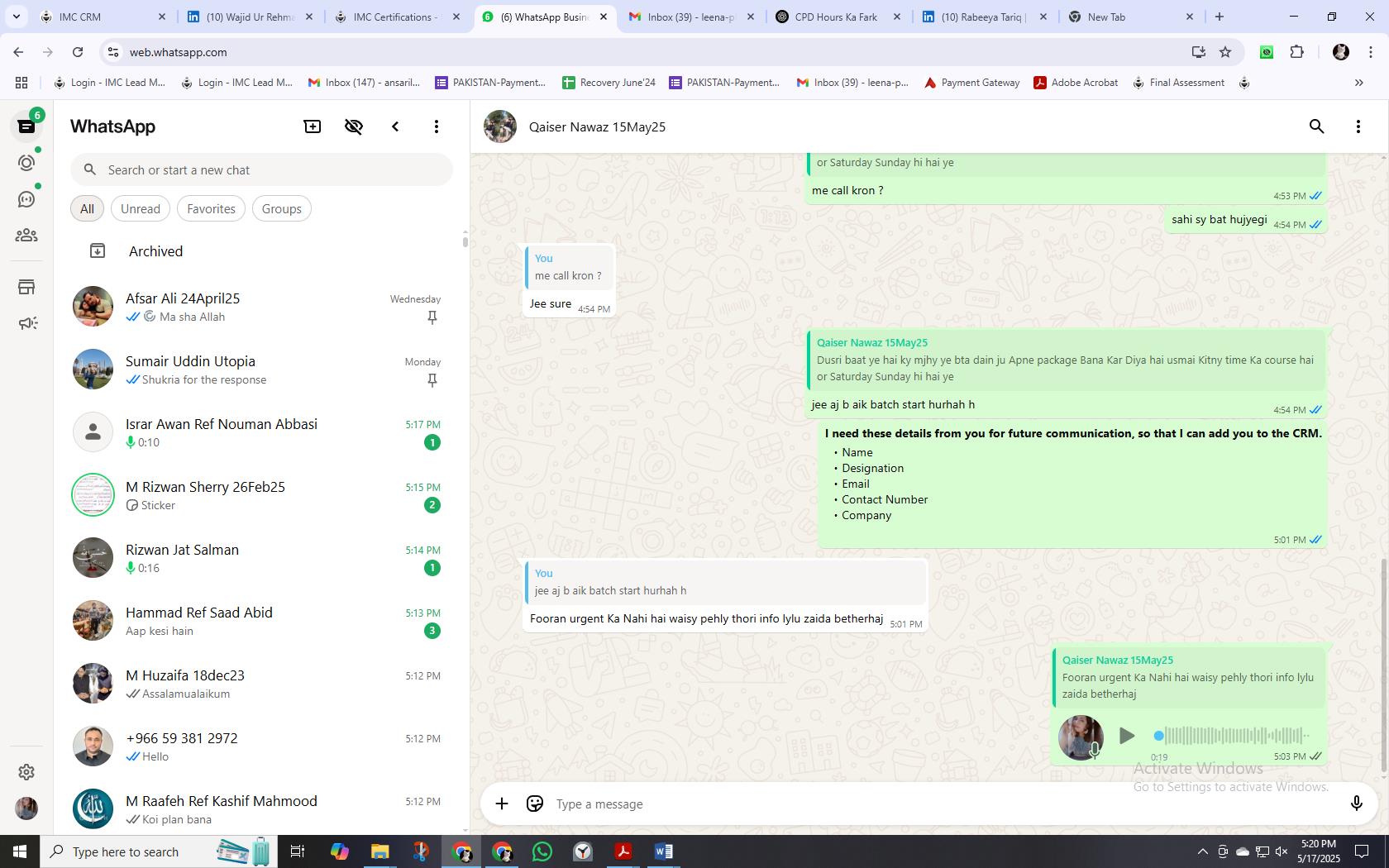Open the Channels icon in left sidebar
This screenshot has height=868, width=1389.
[x=26, y=199]
